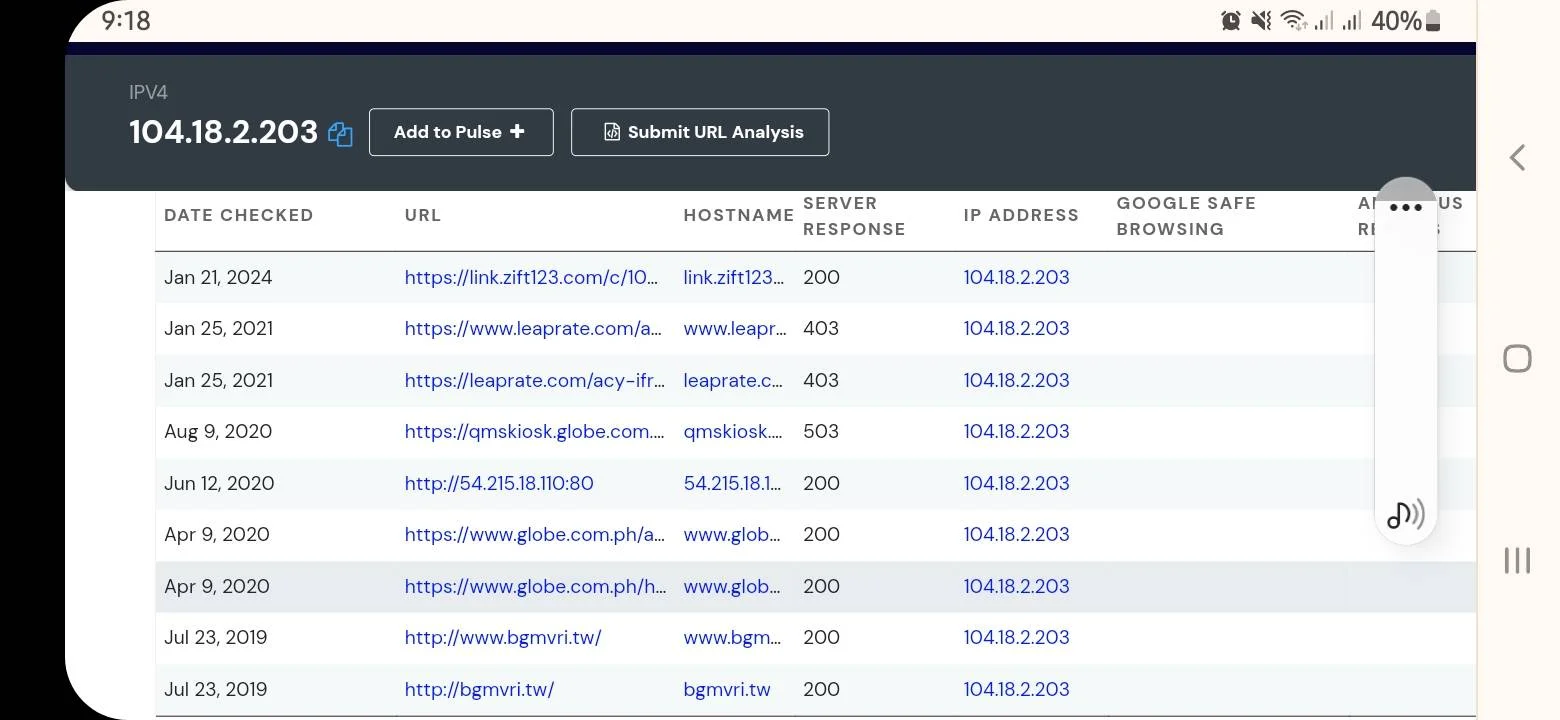The width and height of the screenshot is (1560, 720).
Task: Open https://www.leaprate.com URL link
Action: click(533, 328)
